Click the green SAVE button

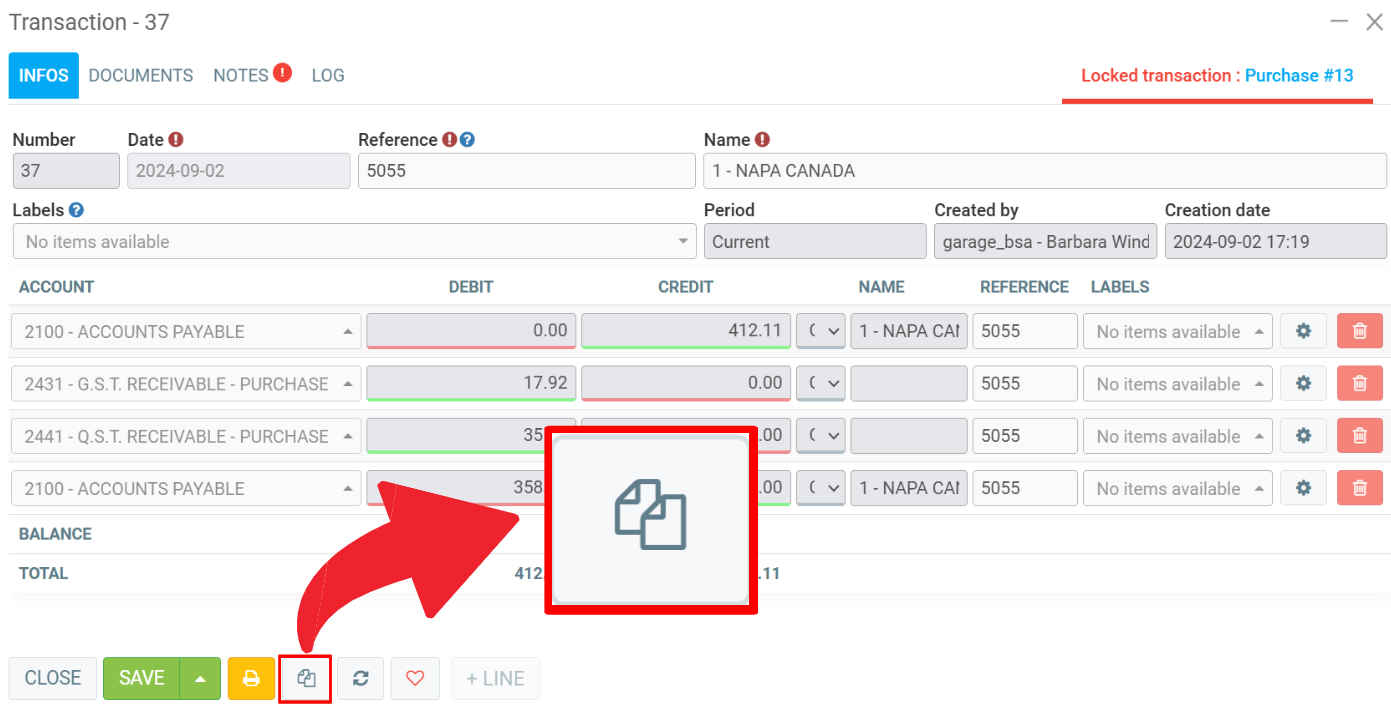pyautogui.click(x=141, y=678)
